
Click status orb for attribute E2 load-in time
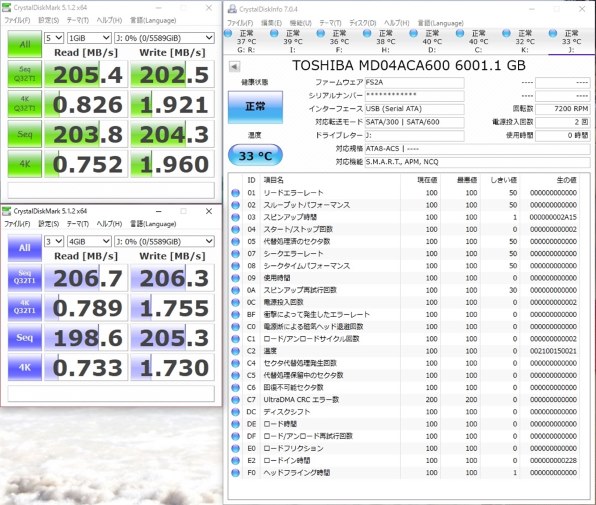point(236,461)
